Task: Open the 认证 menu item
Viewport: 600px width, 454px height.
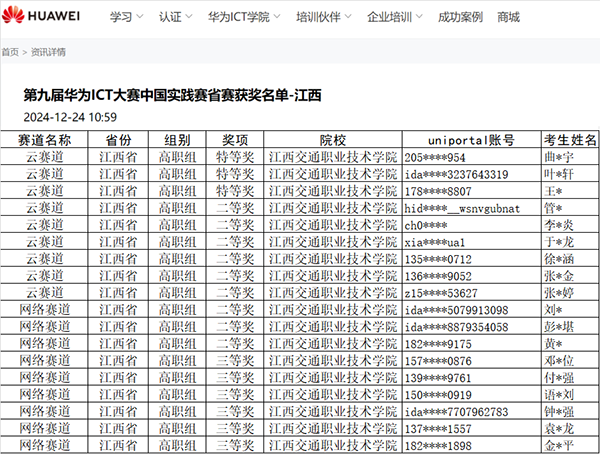Action: click(x=170, y=17)
